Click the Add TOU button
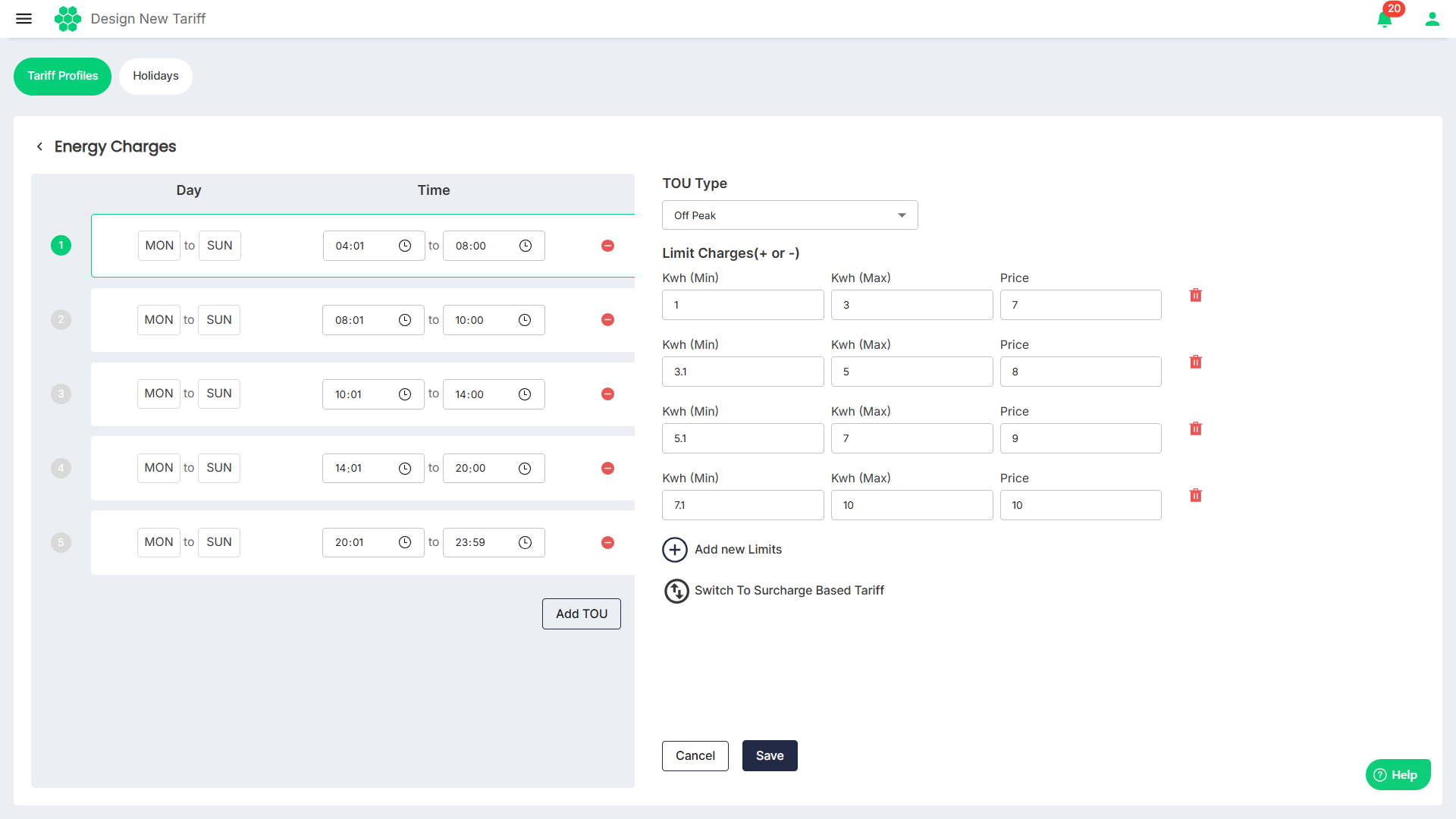The image size is (1456, 819). point(581,613)
